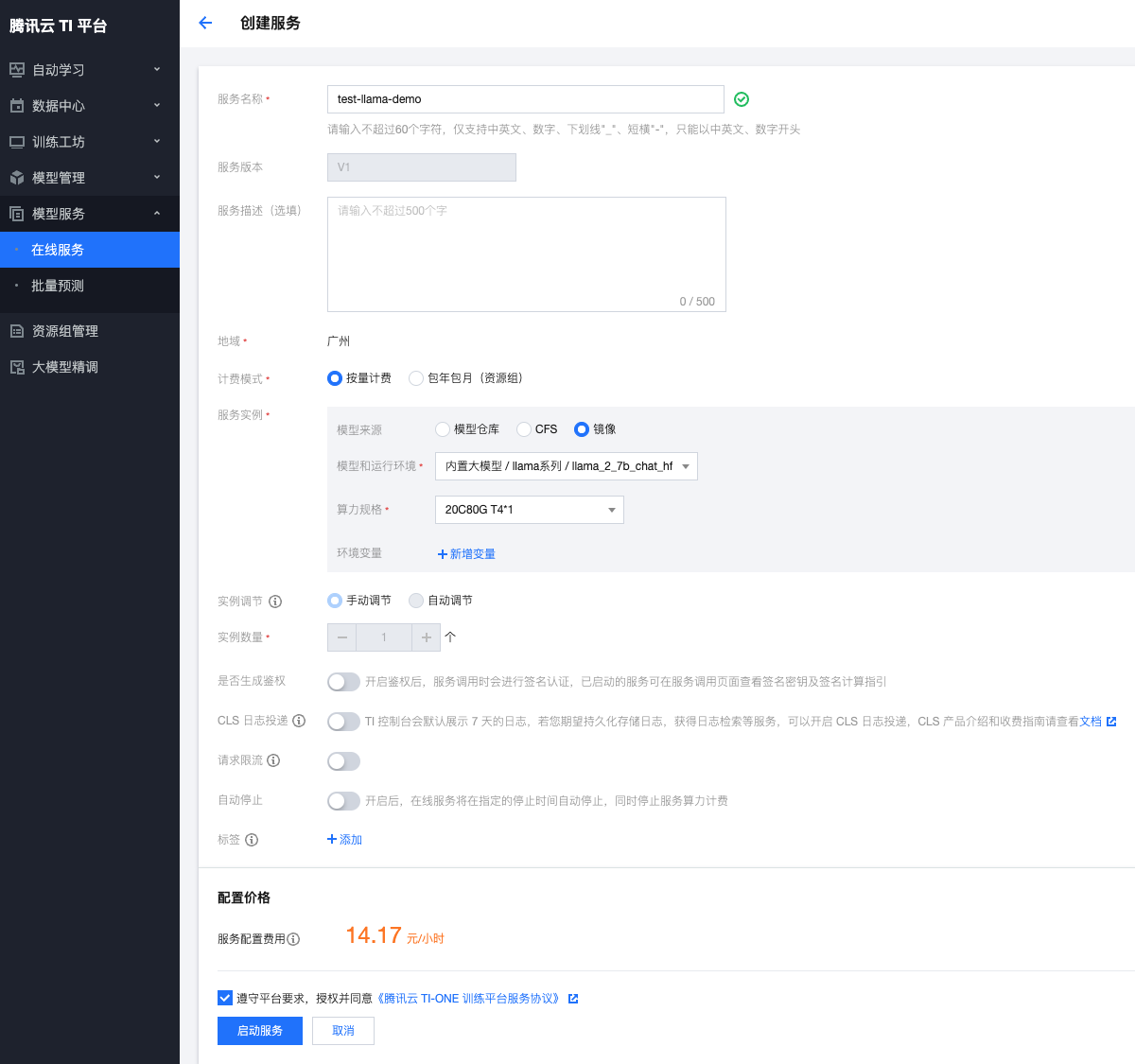
Task: Click the plus icon to increase 实例数量
Action: 427,637
